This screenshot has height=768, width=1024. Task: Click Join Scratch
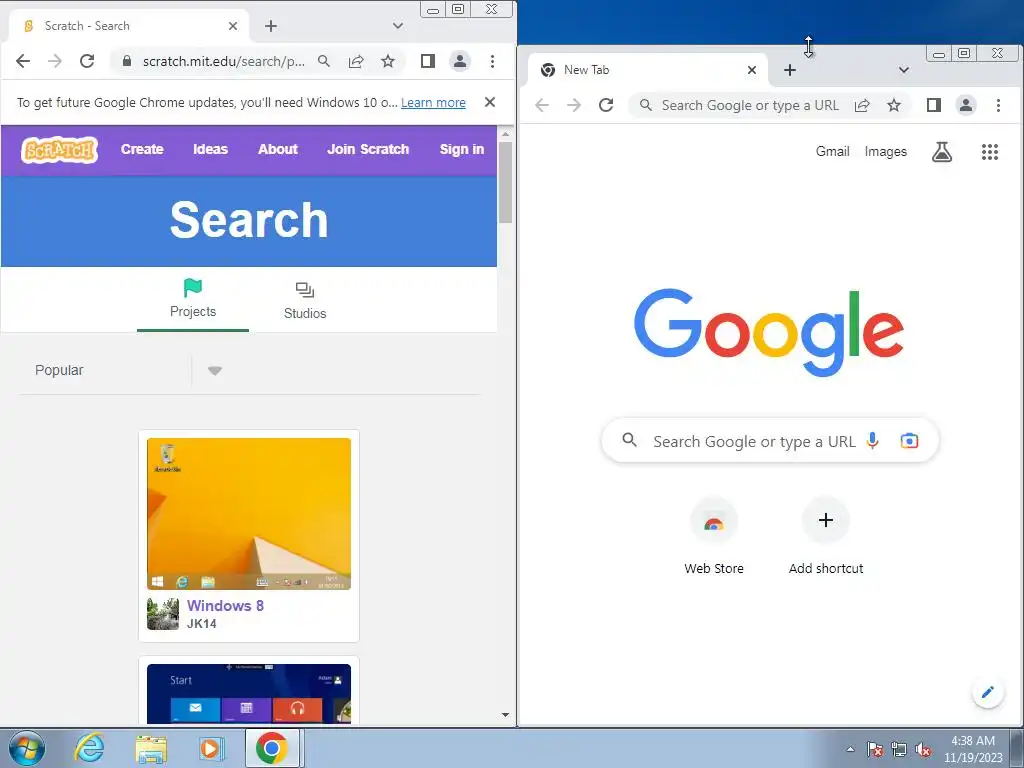[368, 150]
